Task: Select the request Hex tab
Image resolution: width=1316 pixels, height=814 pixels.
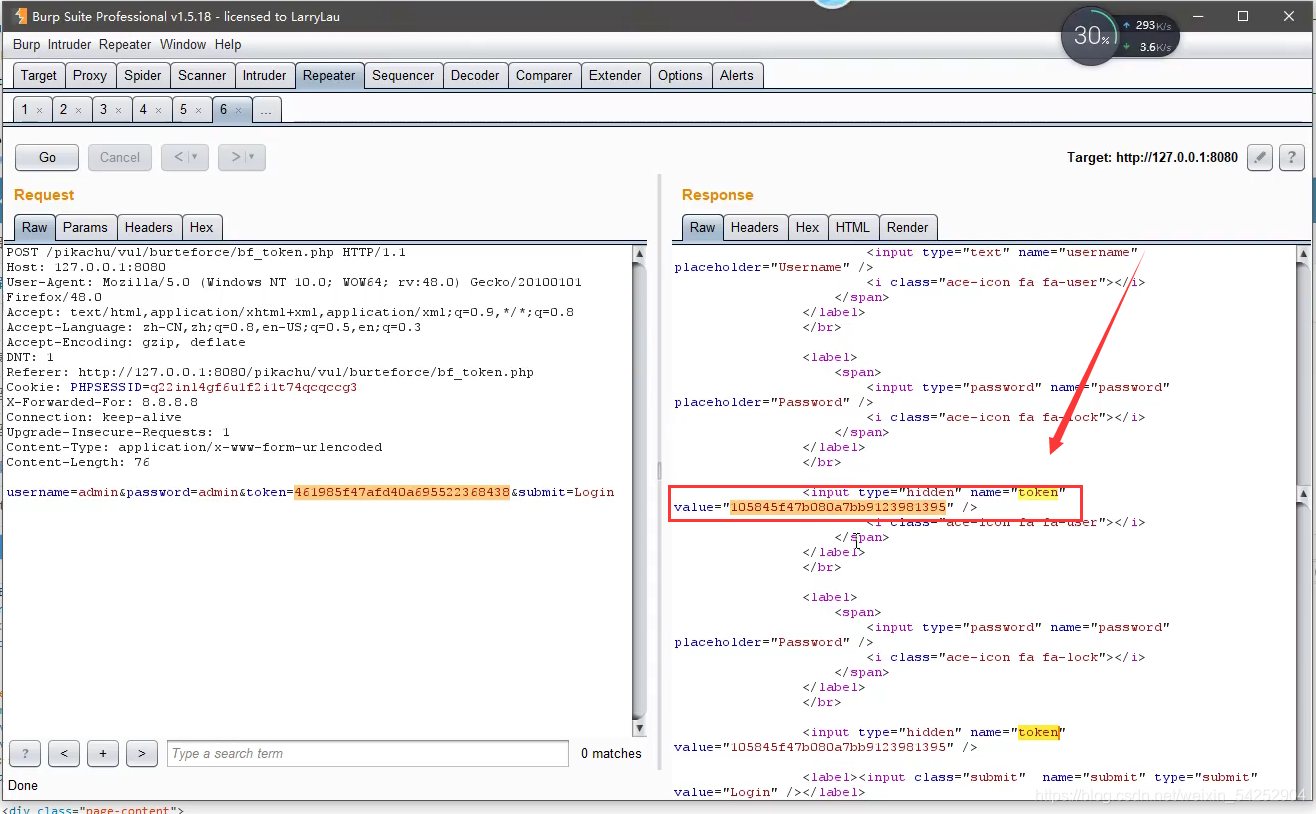Action: pyautogui.click(x=202, y=227)
